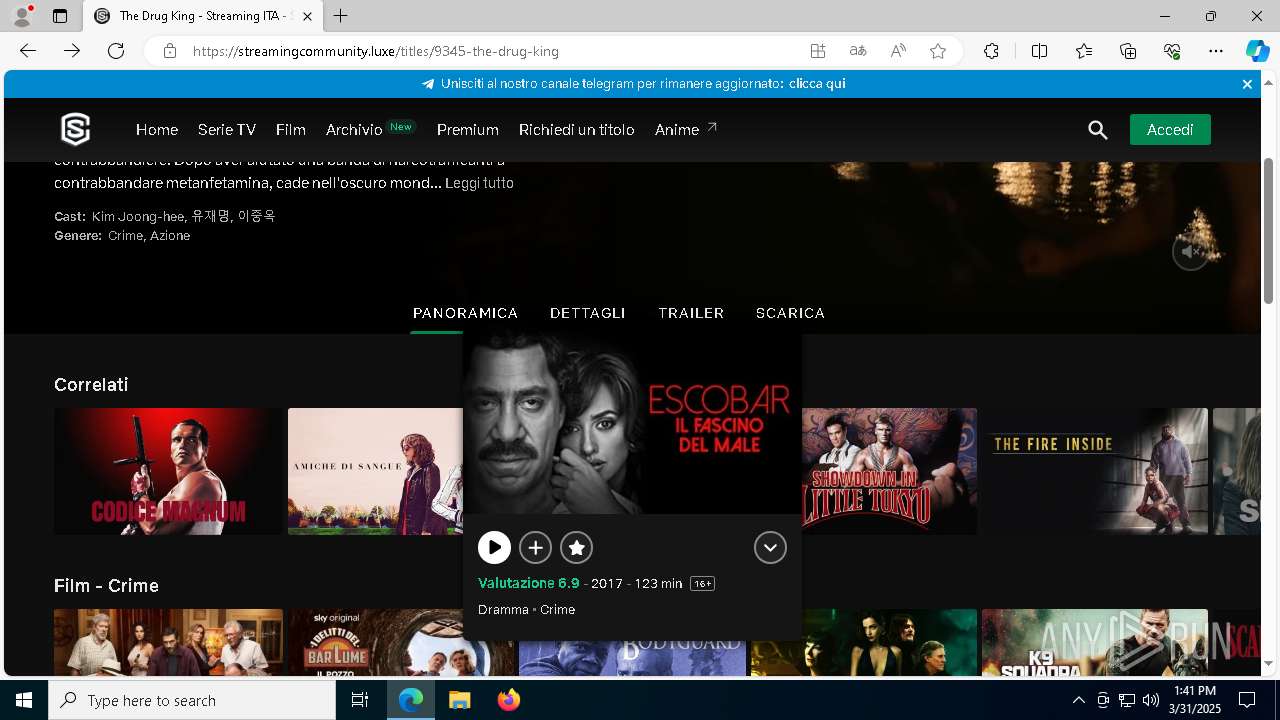The width and height of the screenshot is (1280, 720).
Task: Click the star favorite icon on Escobar card
Action: pyautogui.click(x=577, y=547)
